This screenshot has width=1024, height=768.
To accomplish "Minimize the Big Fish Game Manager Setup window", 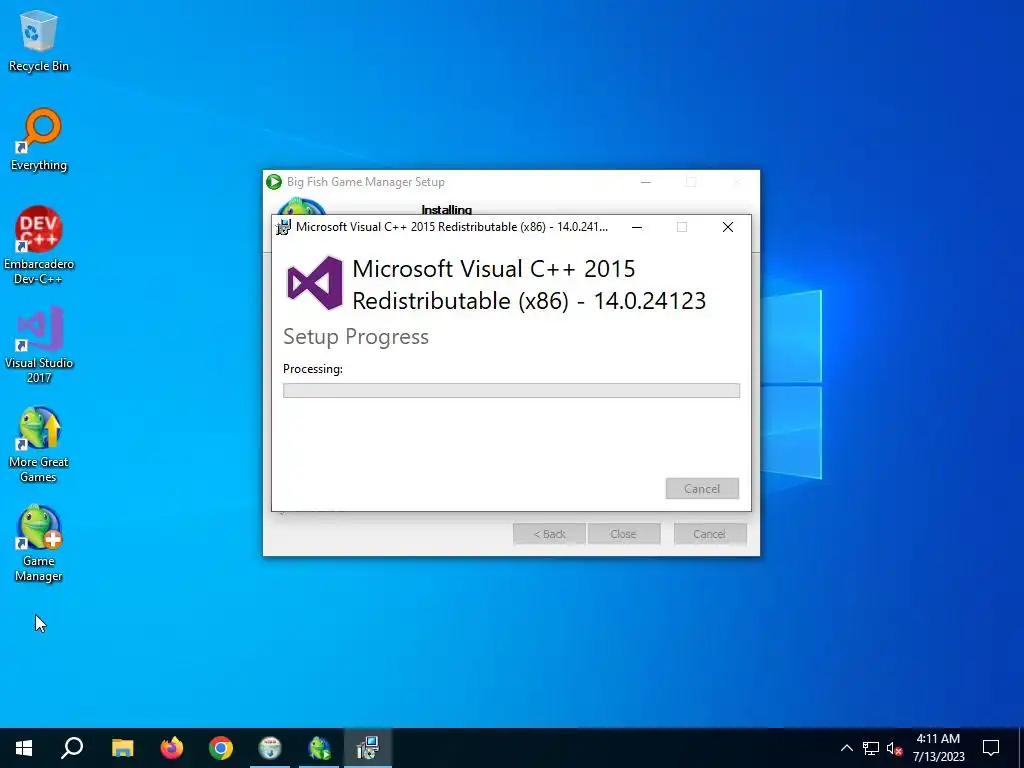I will pos(646,182).
